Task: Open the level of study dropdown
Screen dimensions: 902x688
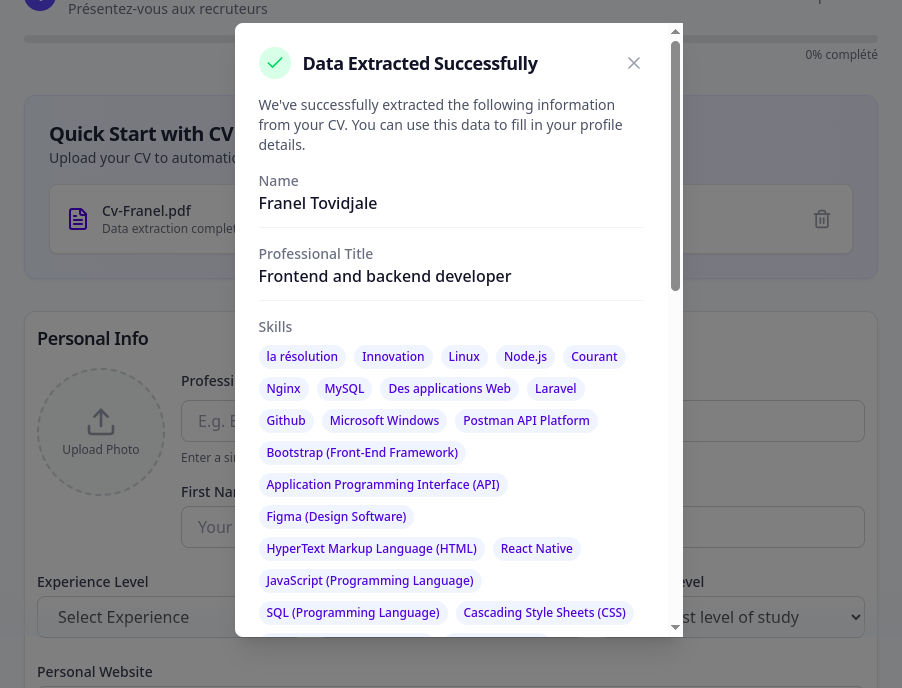Action: click(772, 617)
